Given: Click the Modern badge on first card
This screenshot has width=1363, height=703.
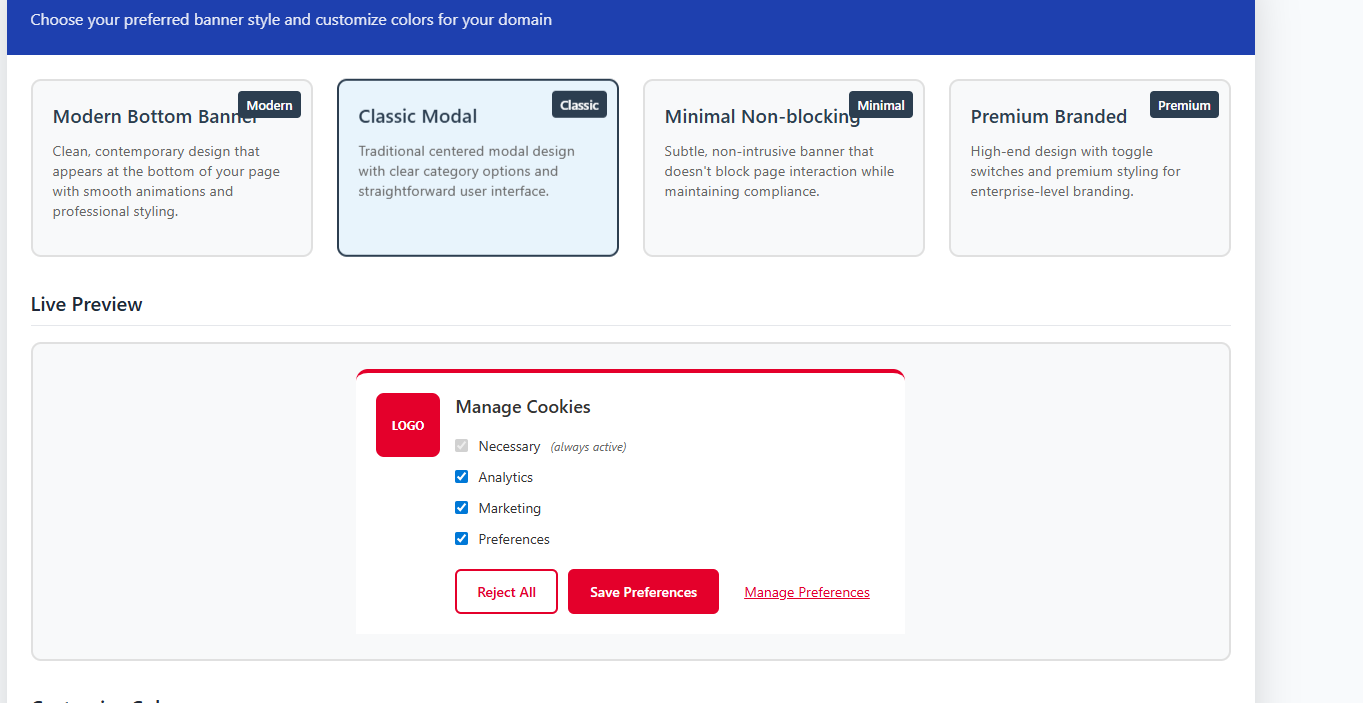Looking at the screenshot, I should coord(269,105).
